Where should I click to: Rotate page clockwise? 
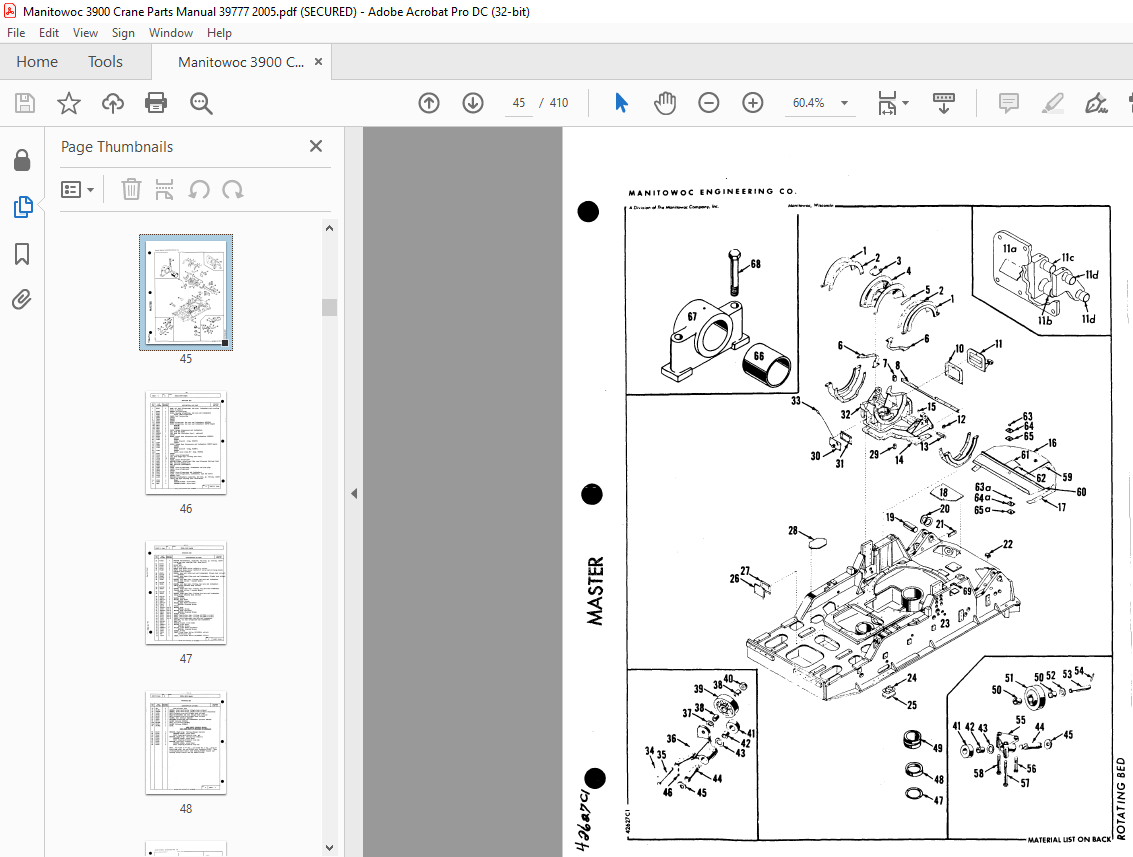point(233,190)
